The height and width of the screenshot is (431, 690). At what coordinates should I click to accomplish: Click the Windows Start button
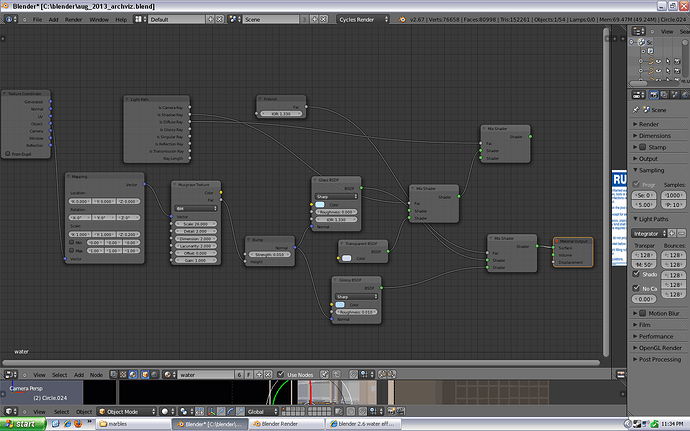point(23,424)
